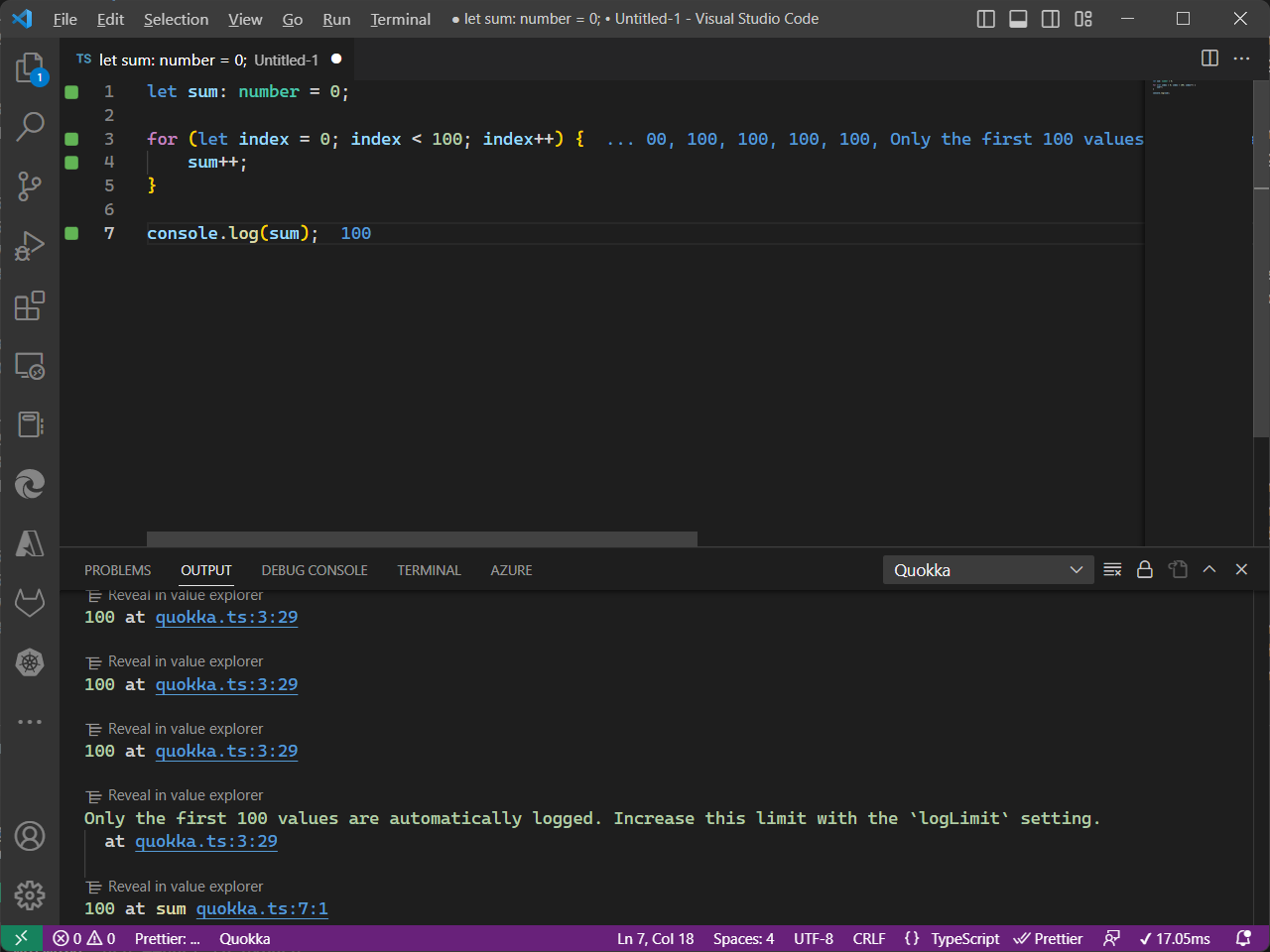Switch to the PROBLEMS tab
Screen dimensions: 1270x952
coord(118,570)
